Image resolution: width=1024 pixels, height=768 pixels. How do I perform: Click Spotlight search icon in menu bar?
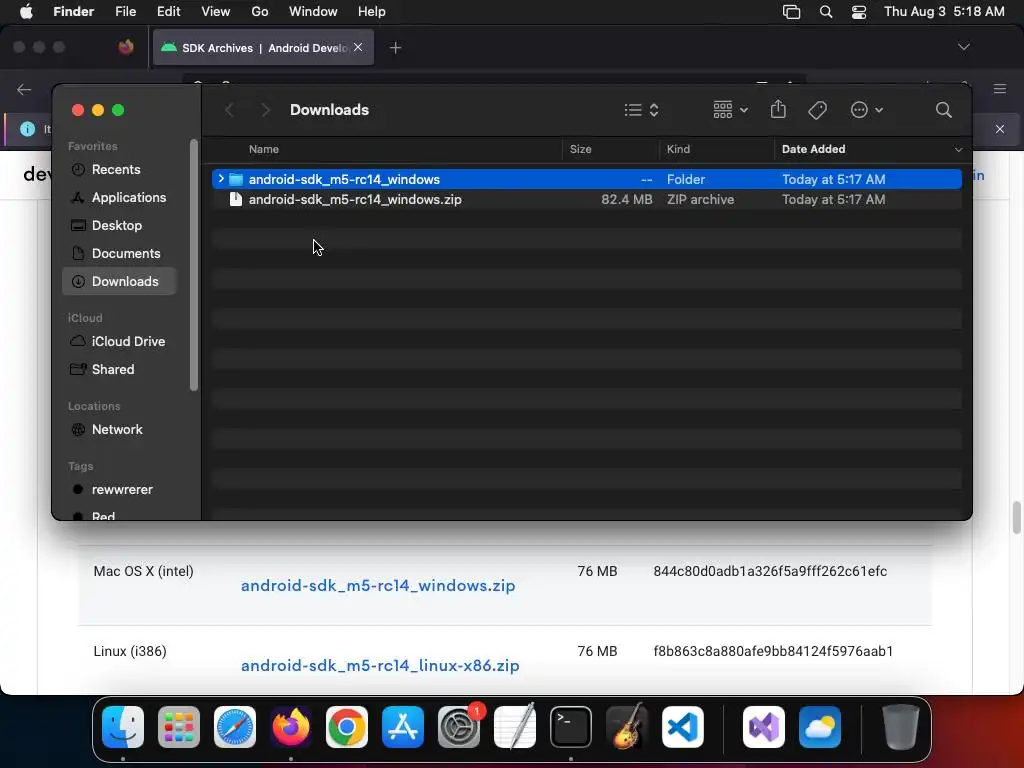825,12
